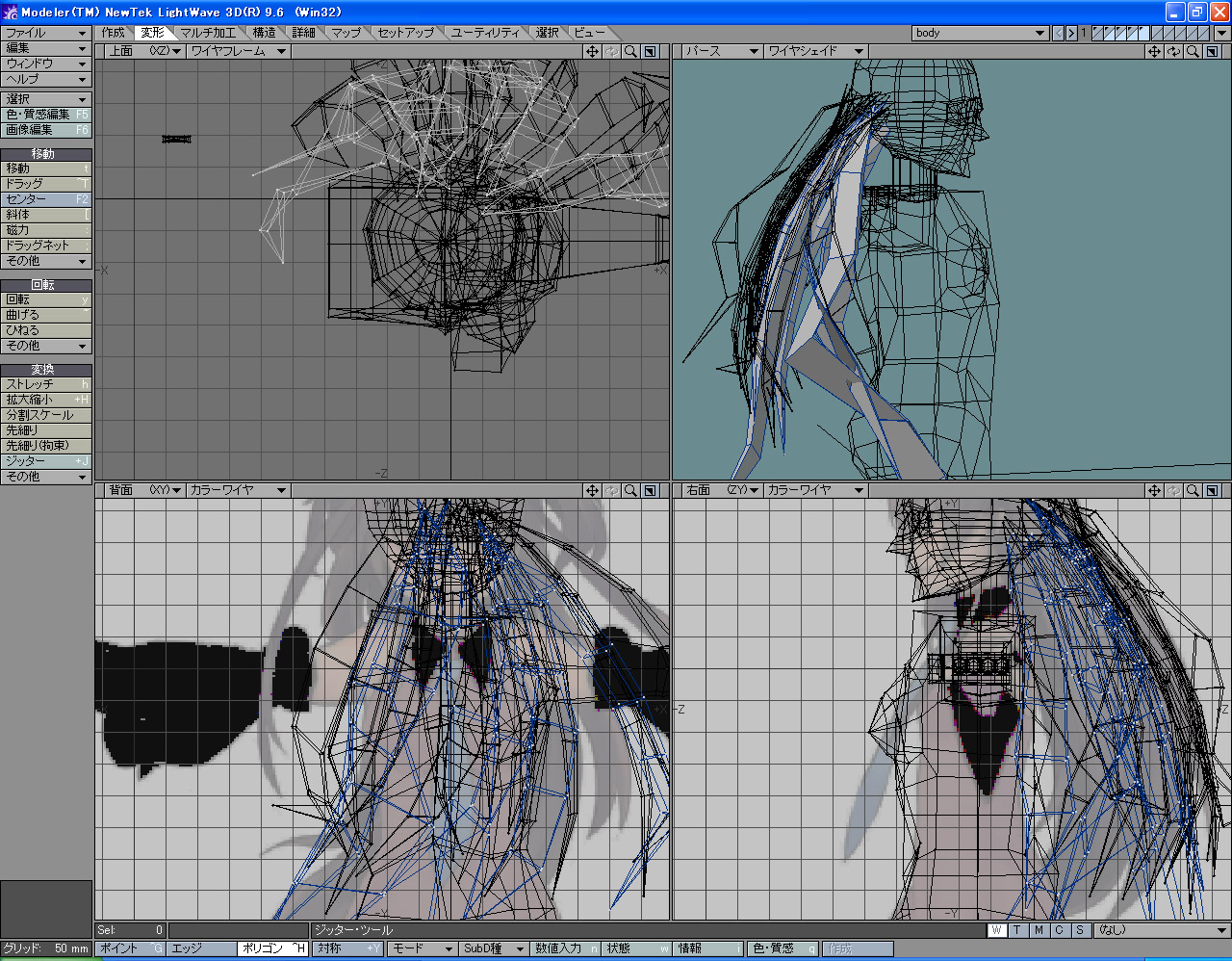Click the ドラッグネット tool button
This screenshot has width=1232, height=961.
click(45, 246)
